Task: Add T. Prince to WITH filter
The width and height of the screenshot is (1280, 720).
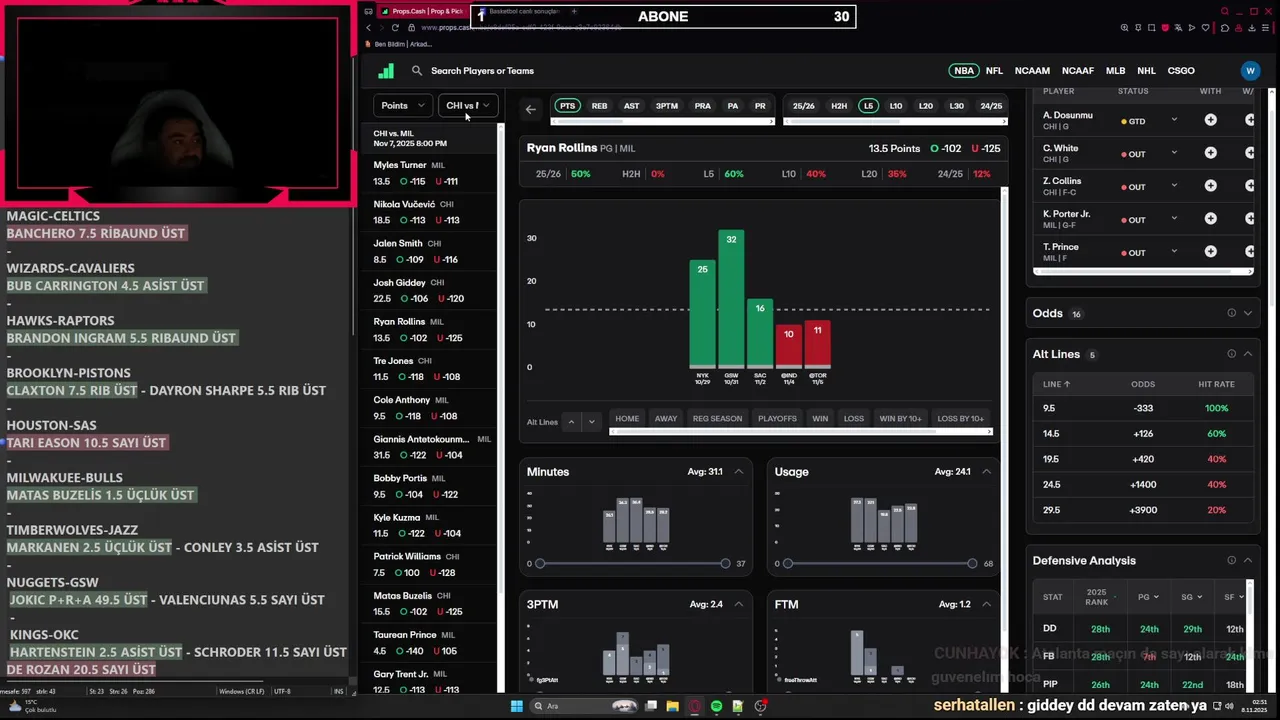Action: pos(1210,252)
